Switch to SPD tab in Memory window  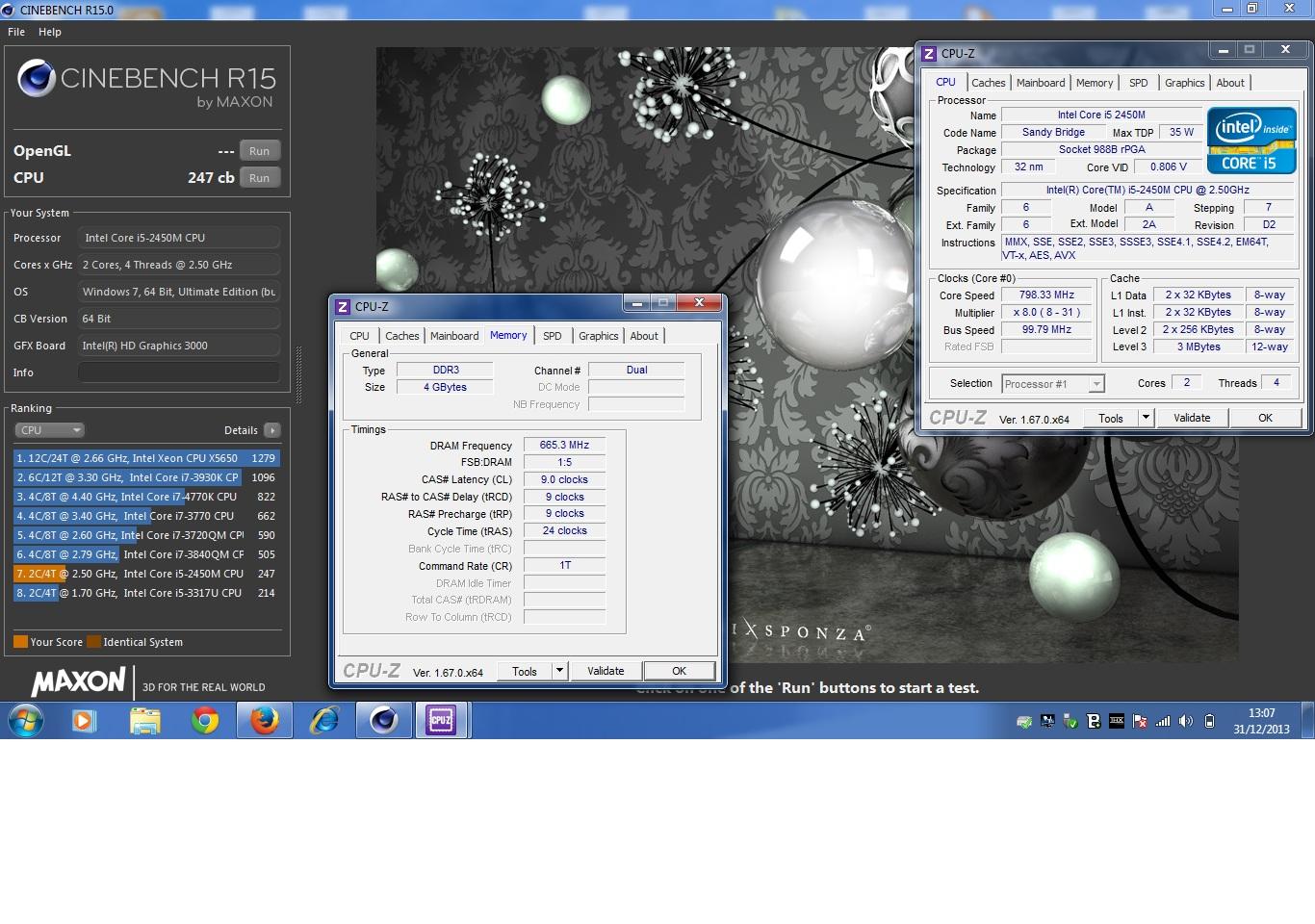(x=553, y=336)
